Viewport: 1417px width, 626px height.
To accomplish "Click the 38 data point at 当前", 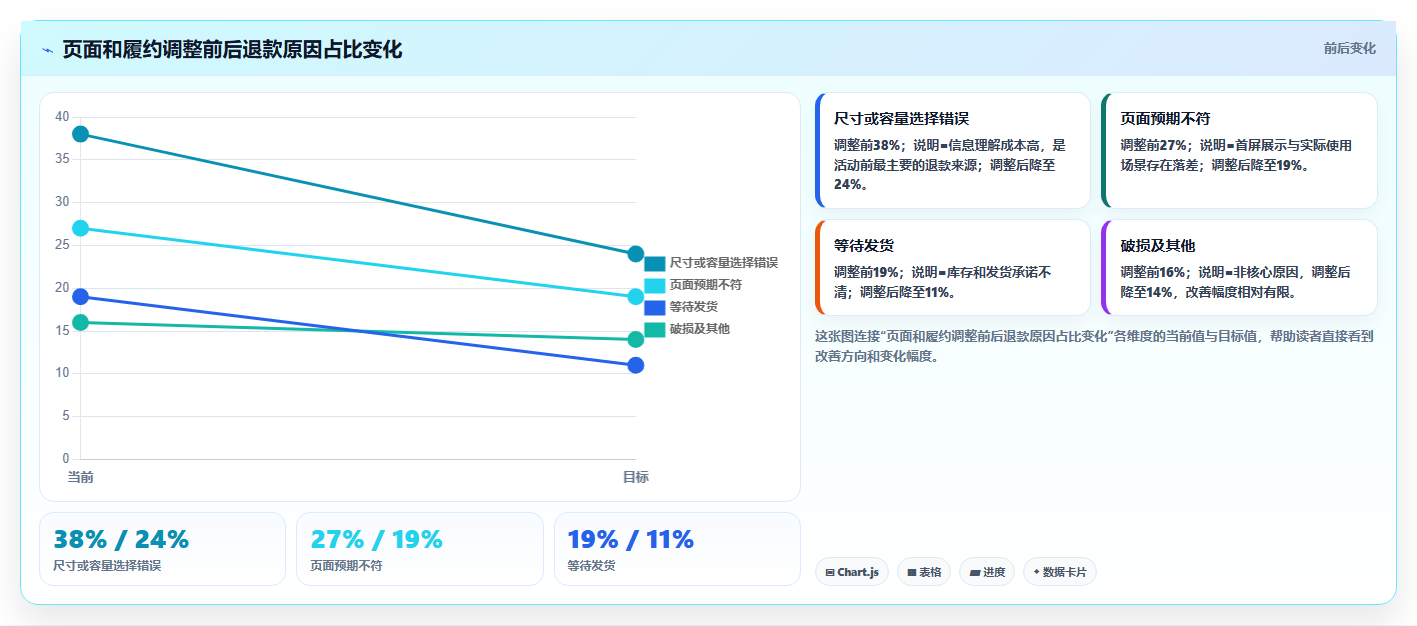I will 81,134.
